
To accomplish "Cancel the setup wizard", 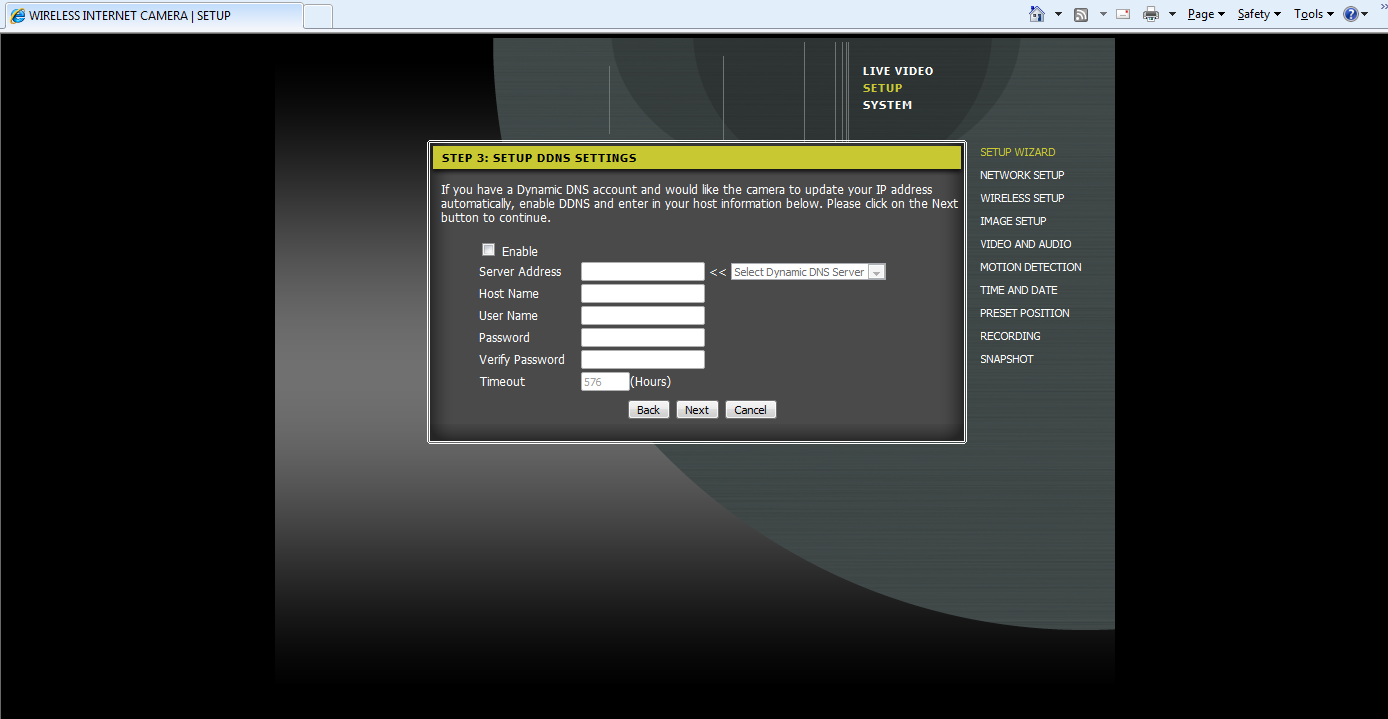I will coord(750,410).
